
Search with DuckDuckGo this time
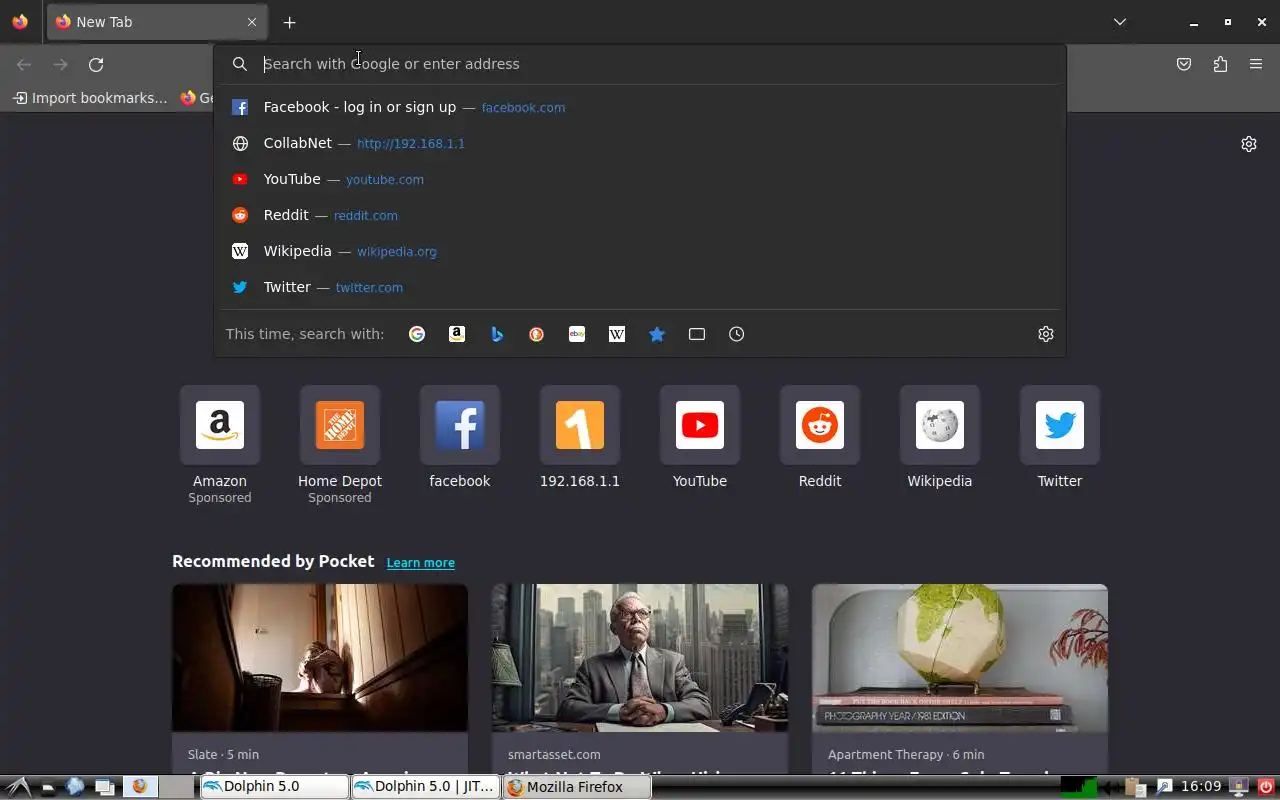pos(537,334)
